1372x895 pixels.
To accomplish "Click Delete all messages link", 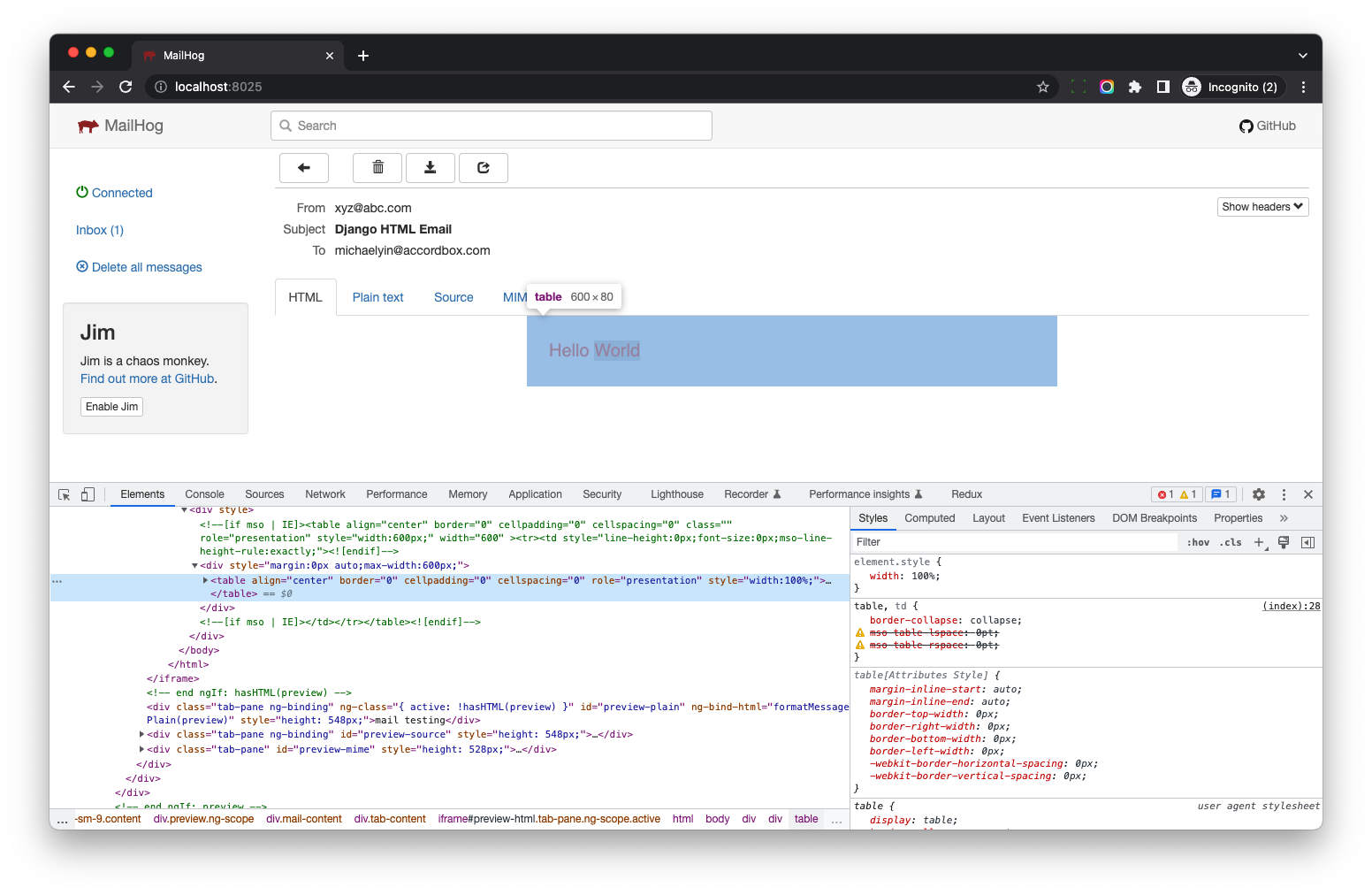I will 147,267.
